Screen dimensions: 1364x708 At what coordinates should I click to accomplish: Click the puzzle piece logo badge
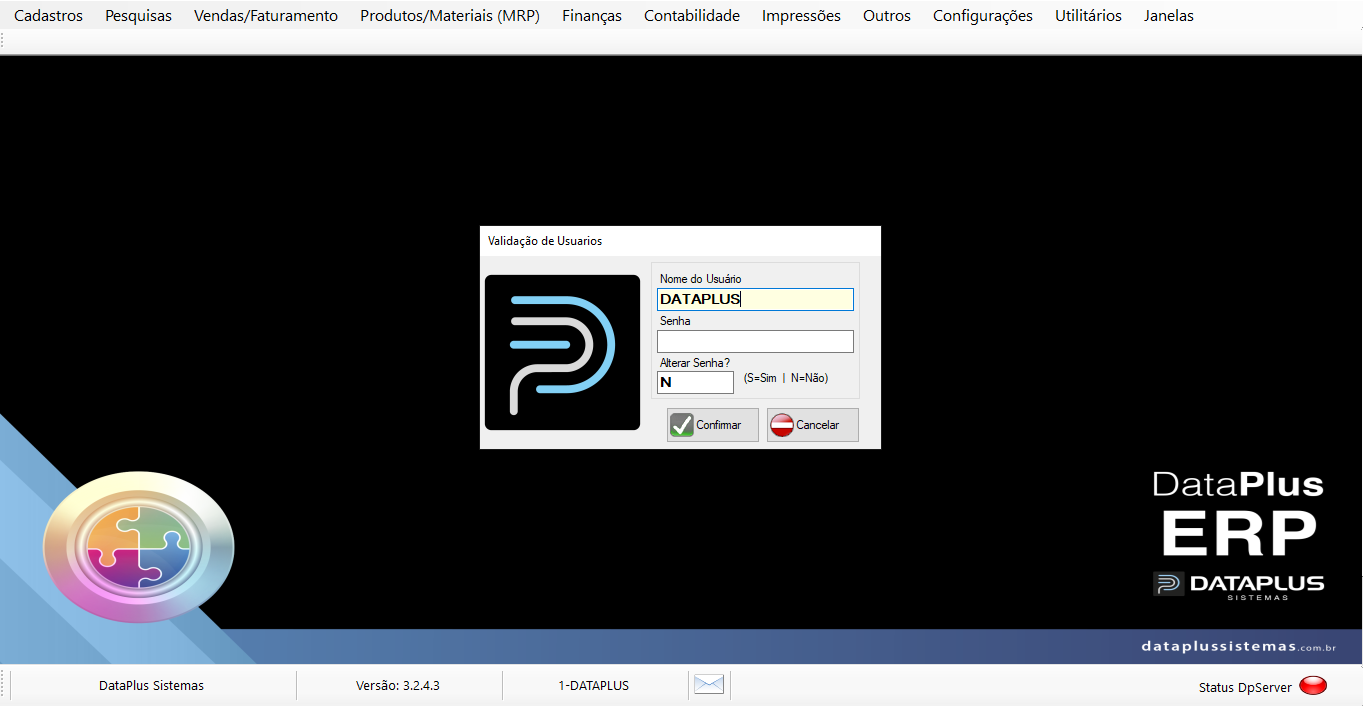coord(138,547)
